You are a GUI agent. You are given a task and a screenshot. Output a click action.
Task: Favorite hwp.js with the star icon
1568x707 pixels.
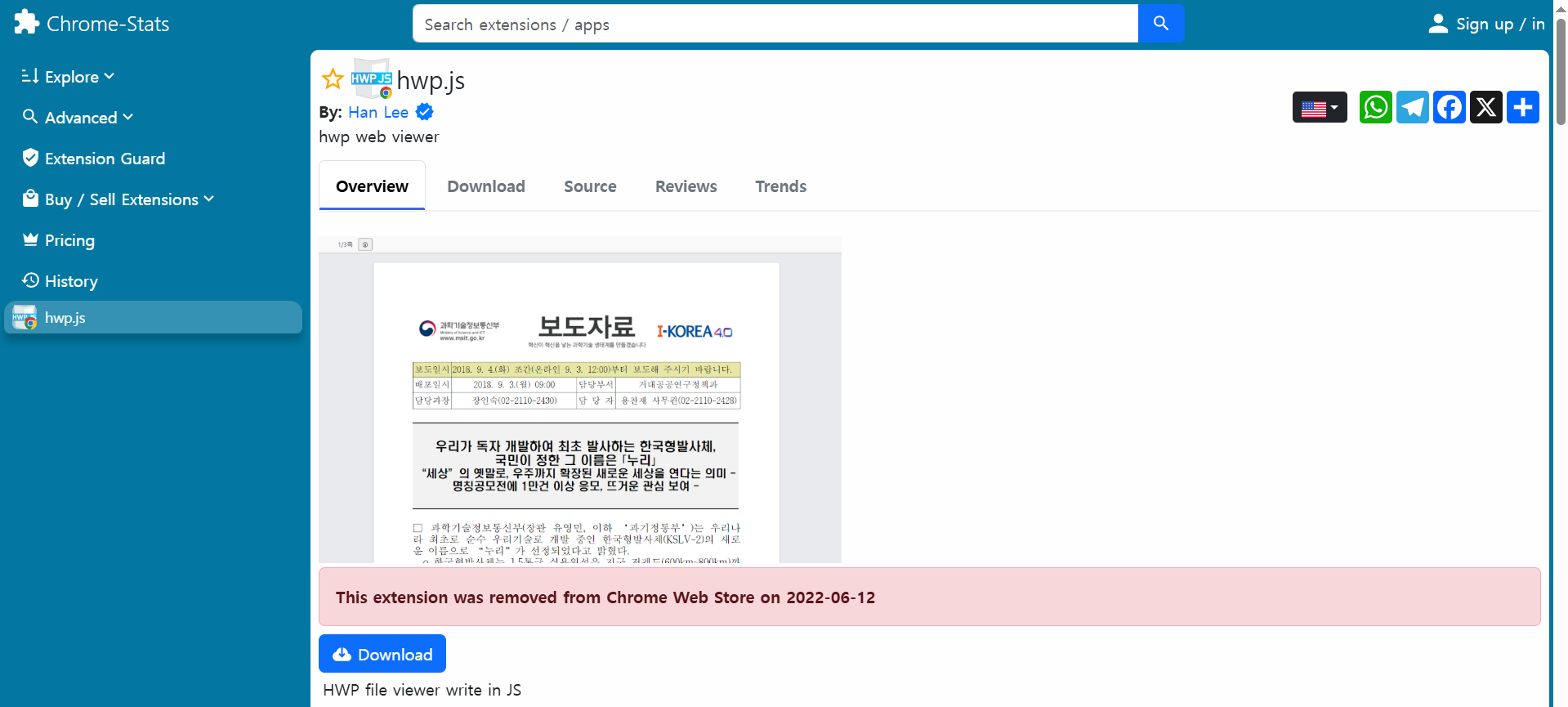pyautogui.click(x=333, y=79)
